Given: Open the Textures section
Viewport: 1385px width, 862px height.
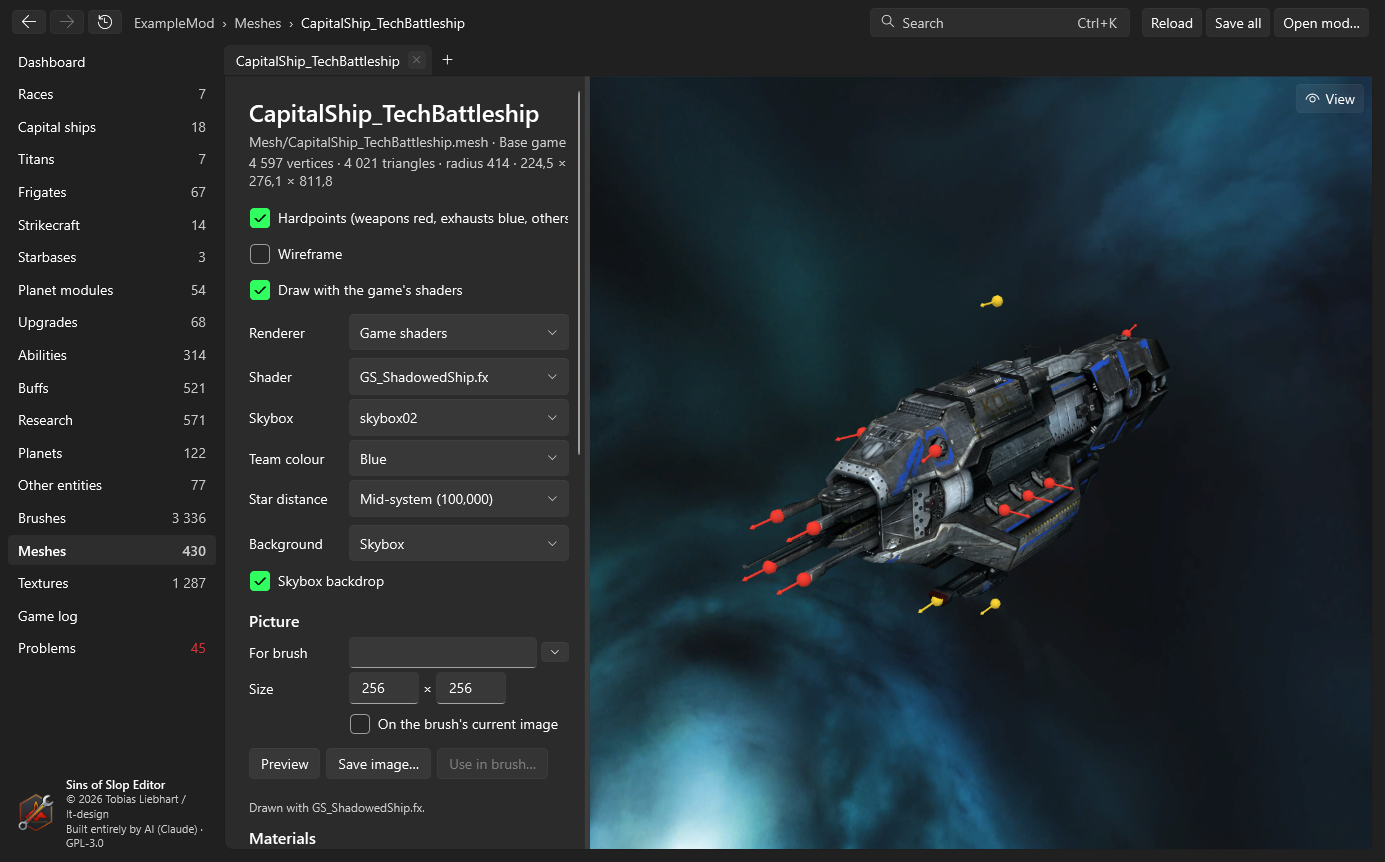Looking at the screenshot, I should pyautogui.click(x=111, y=583).
